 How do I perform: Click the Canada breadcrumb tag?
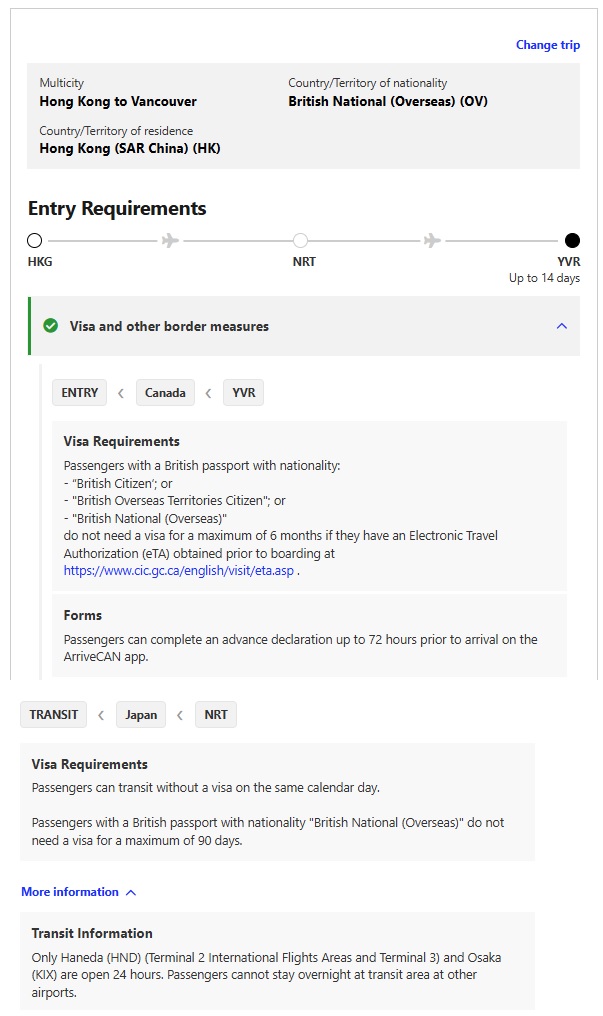(x=165, y=393)
